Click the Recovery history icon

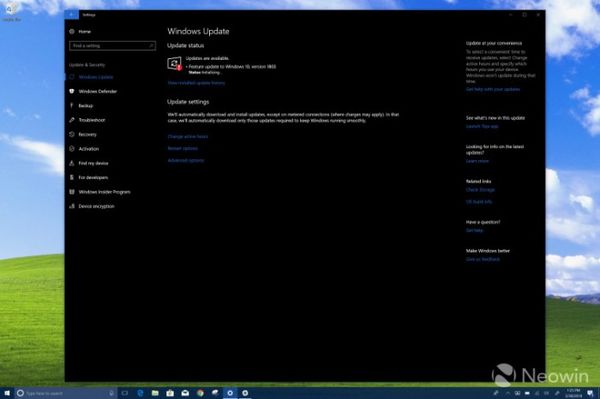72,134
